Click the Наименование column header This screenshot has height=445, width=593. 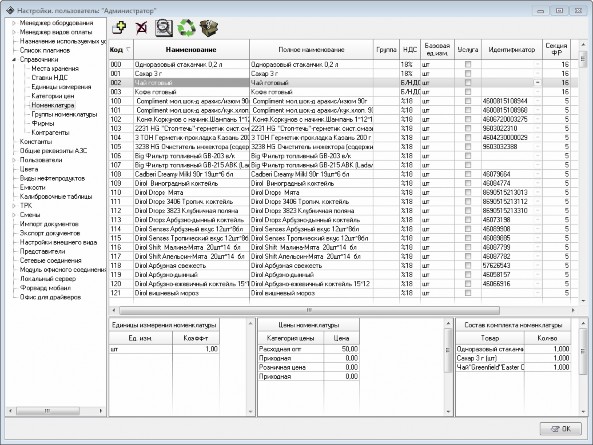pos(191,50)
